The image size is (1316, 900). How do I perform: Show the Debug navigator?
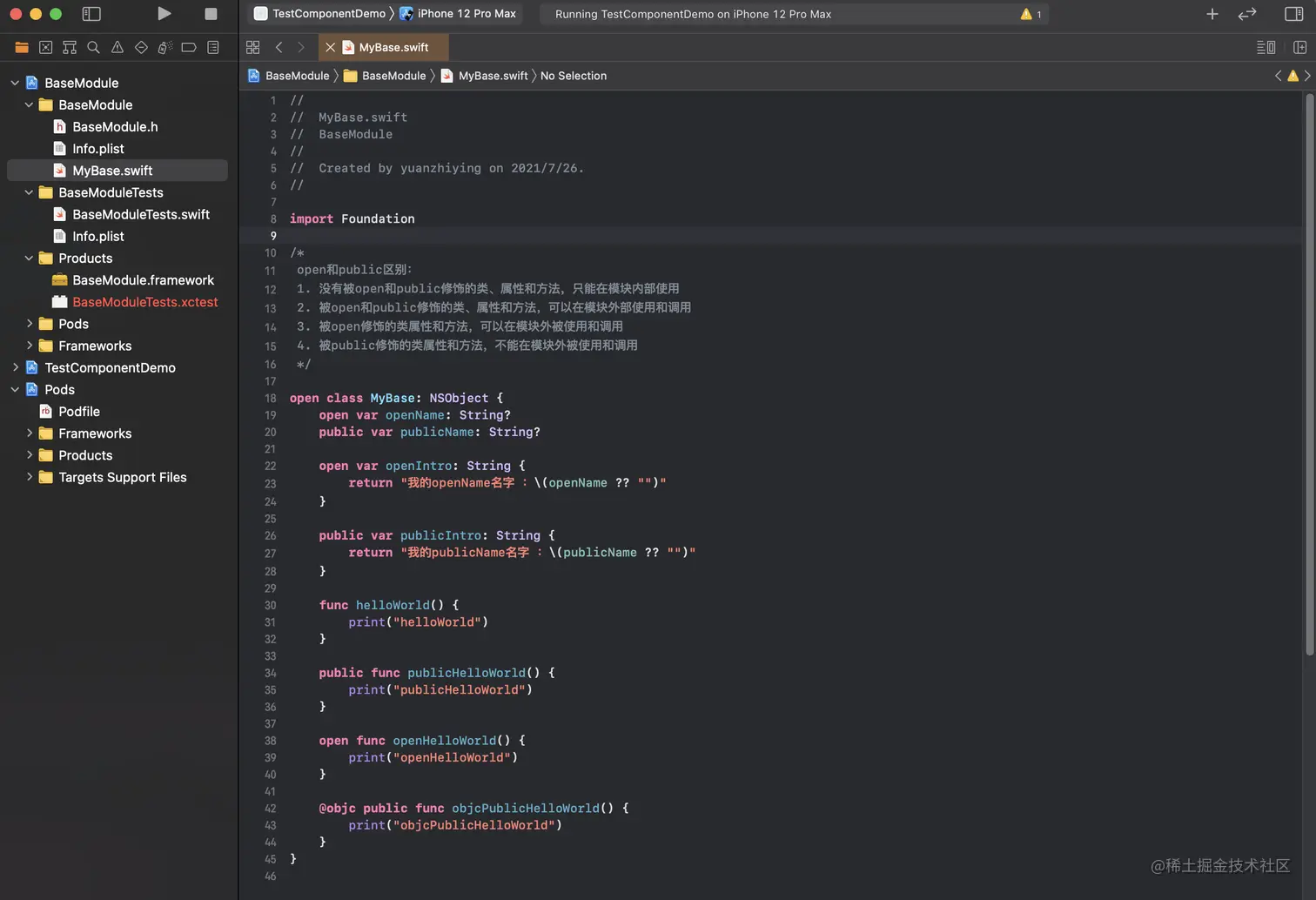click(164, 47)
